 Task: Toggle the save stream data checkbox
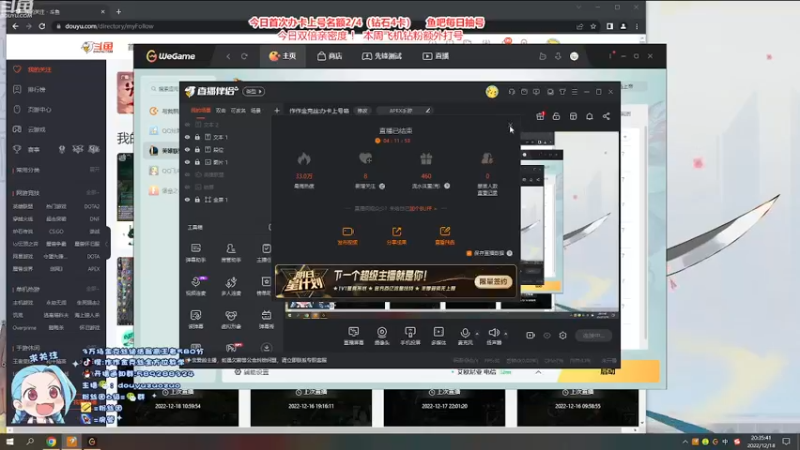(469, 253)
